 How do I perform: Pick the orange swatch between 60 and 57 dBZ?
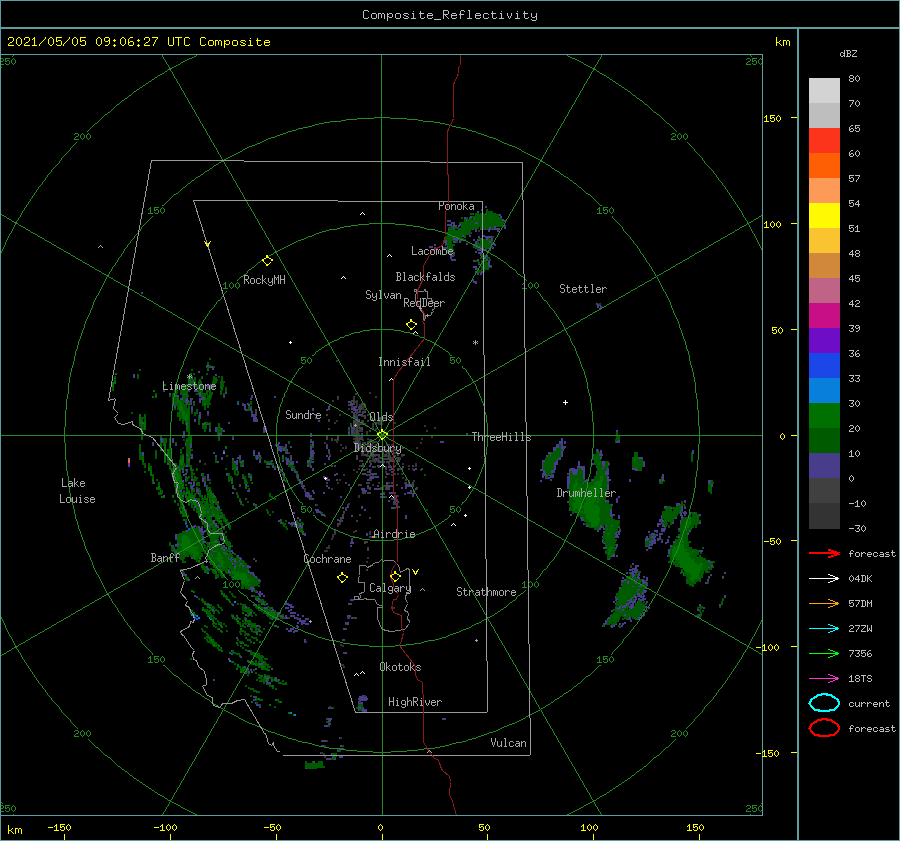pos(824,166)
